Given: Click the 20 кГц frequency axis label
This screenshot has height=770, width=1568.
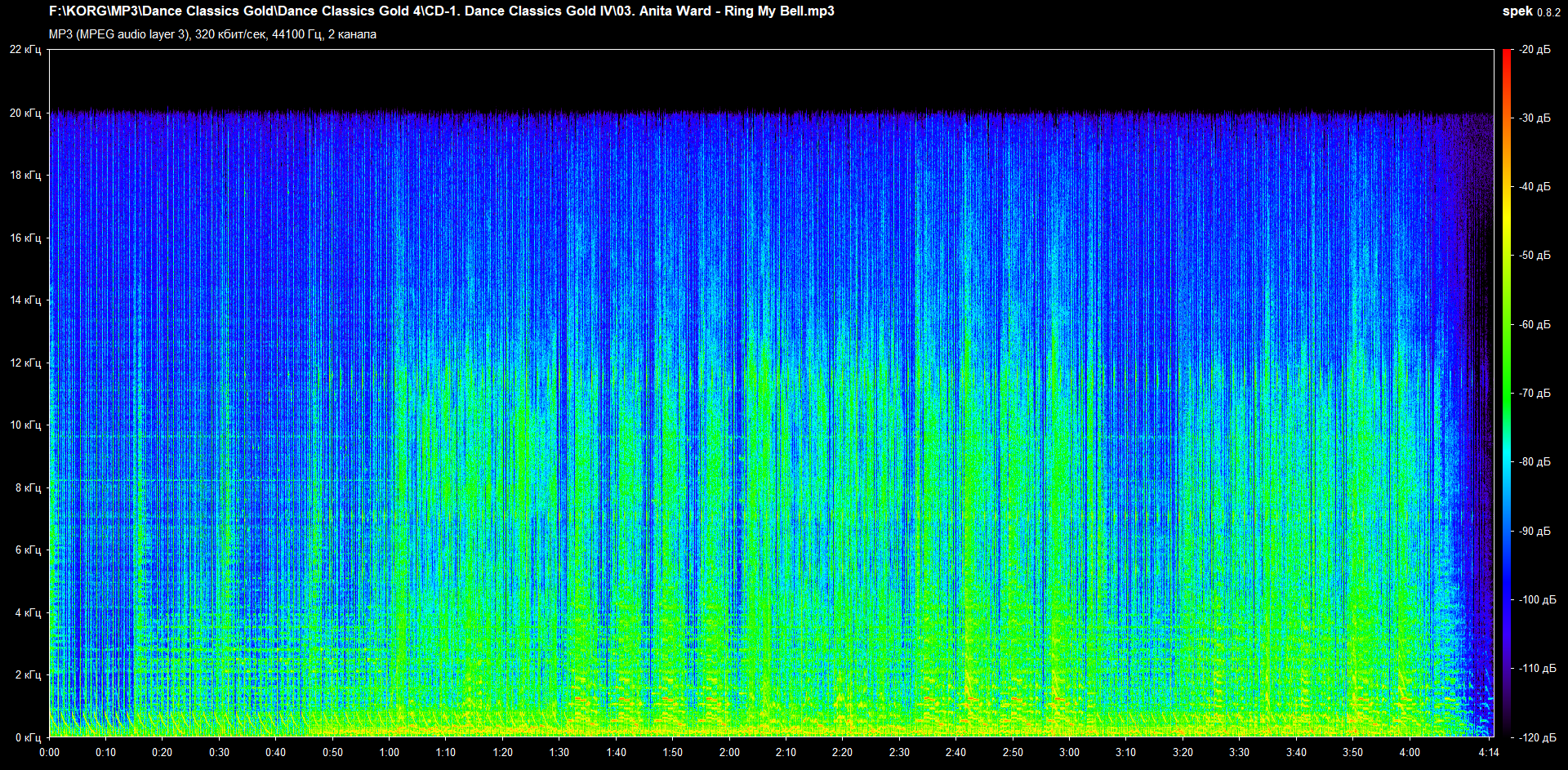Looking at the screenshot, I should [25, 113].
